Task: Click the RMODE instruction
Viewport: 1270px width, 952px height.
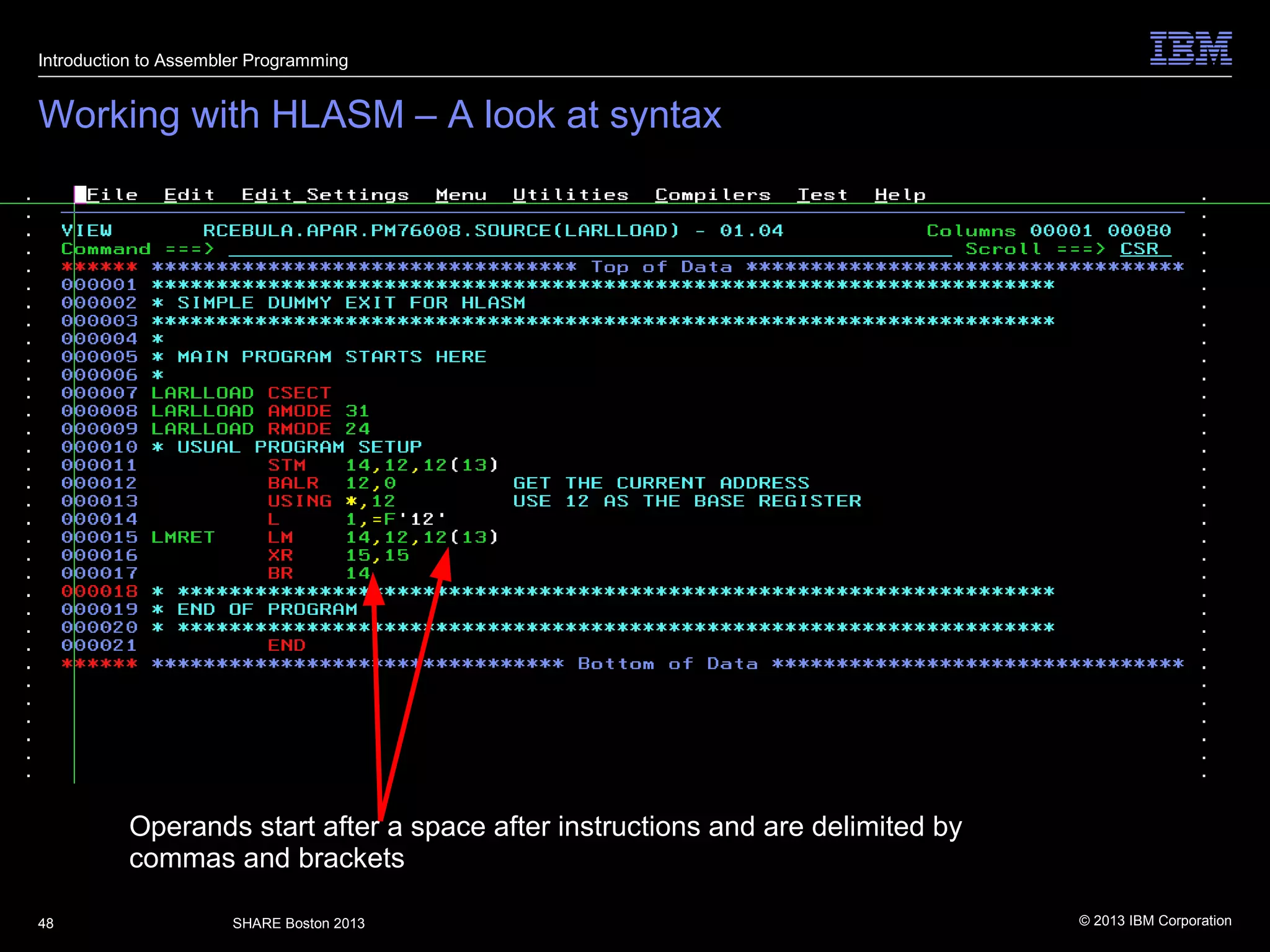Action: point(300,429)
